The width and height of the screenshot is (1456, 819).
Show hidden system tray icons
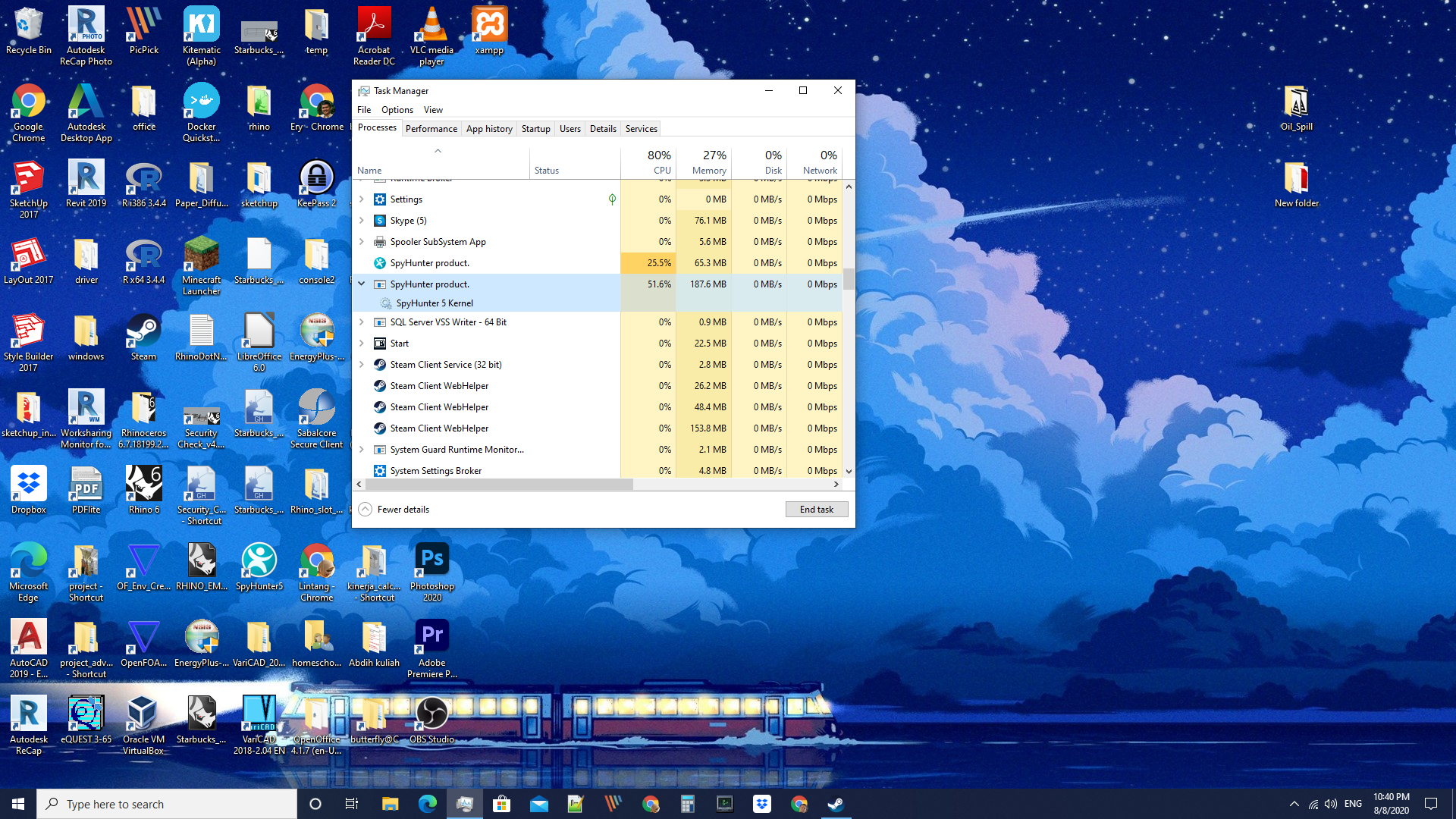[x=1294, y=804]
